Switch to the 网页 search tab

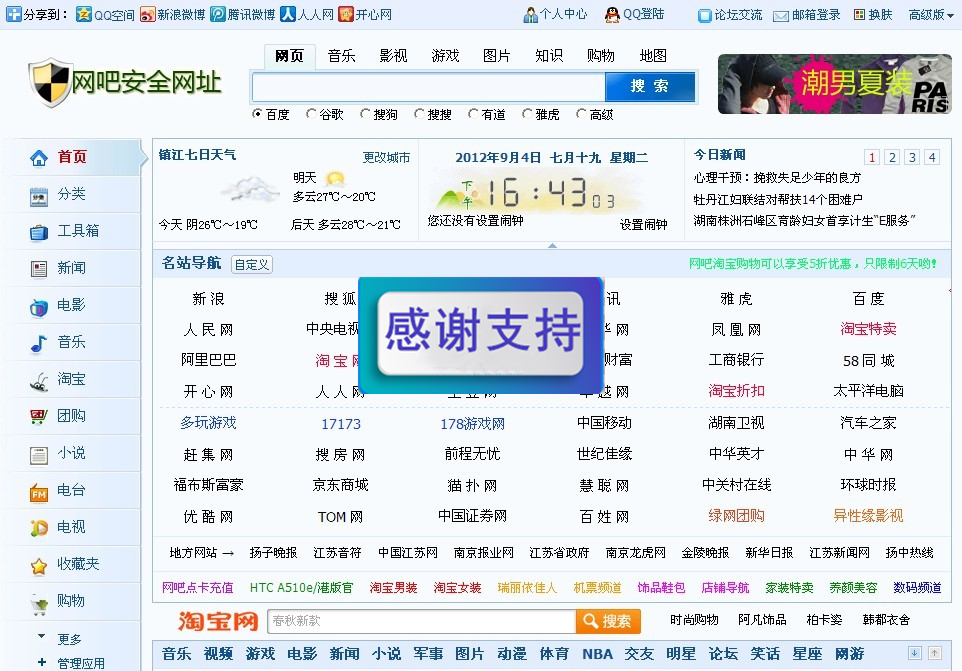(x=290, y=56)
